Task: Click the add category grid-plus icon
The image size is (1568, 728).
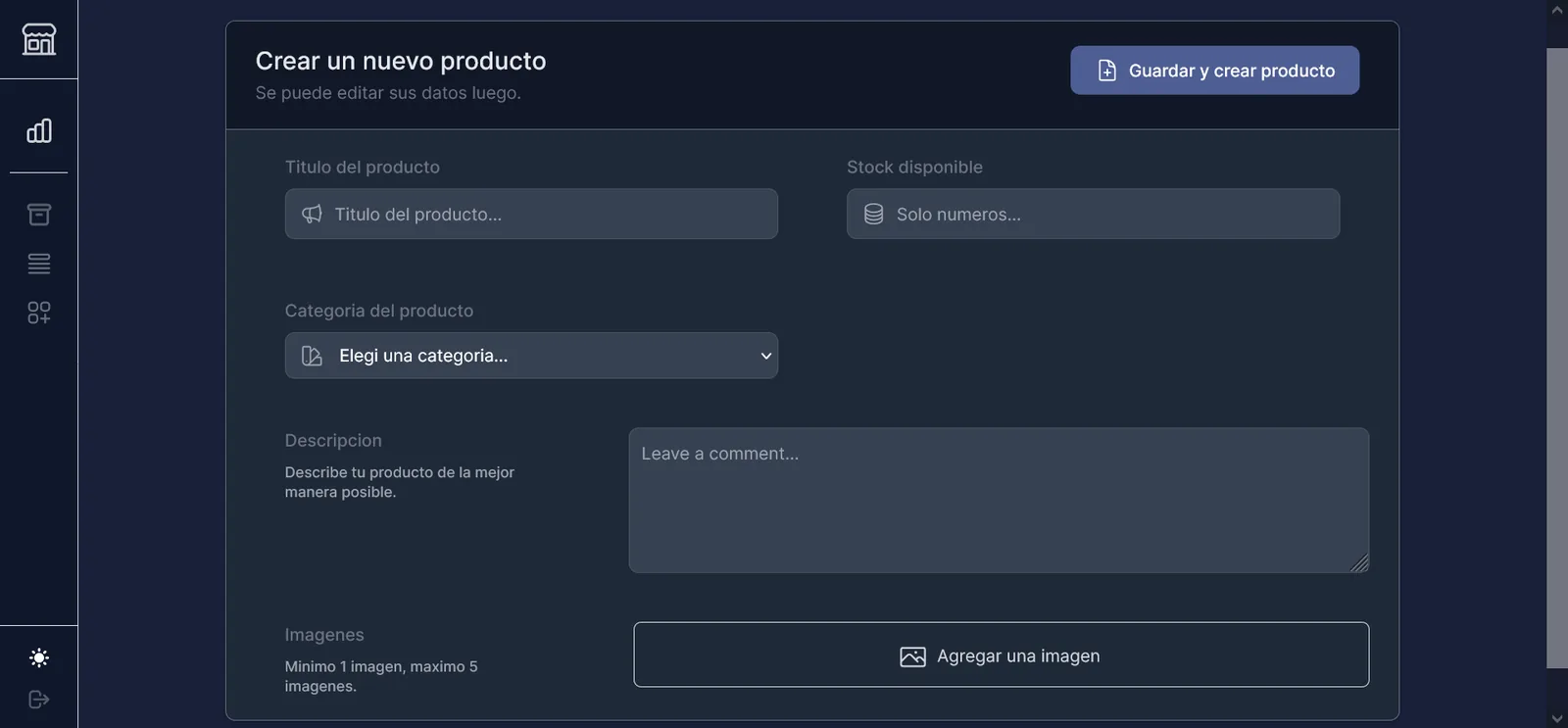Action: click(39, 313)
